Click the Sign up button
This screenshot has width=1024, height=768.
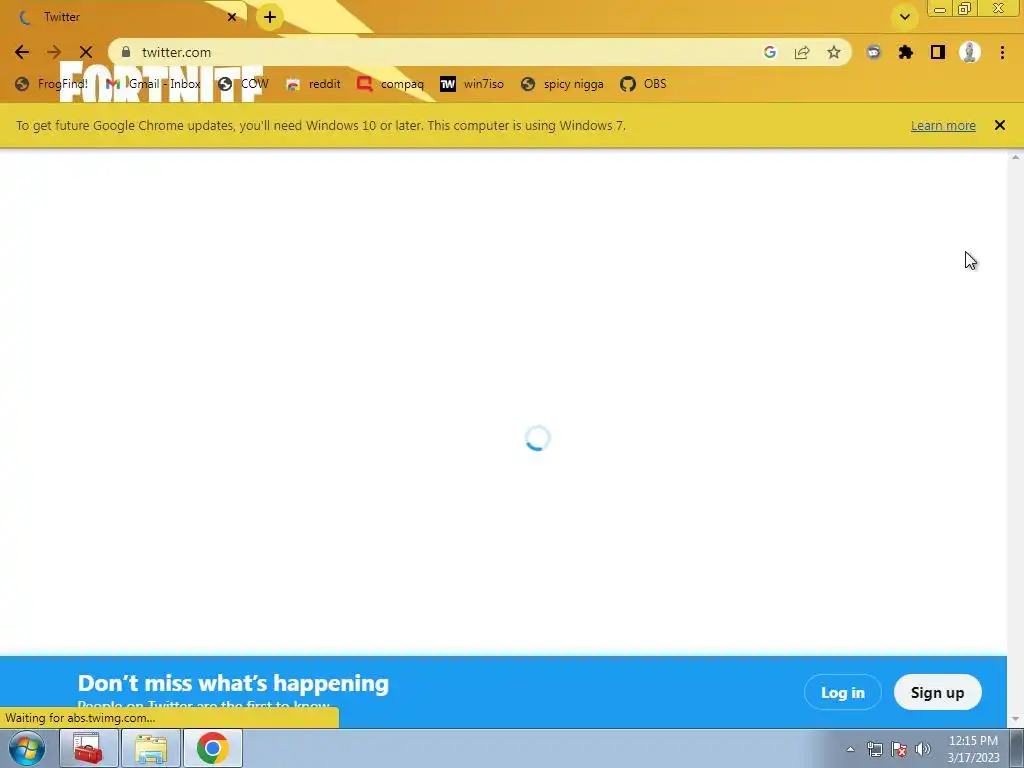point(937,692)
